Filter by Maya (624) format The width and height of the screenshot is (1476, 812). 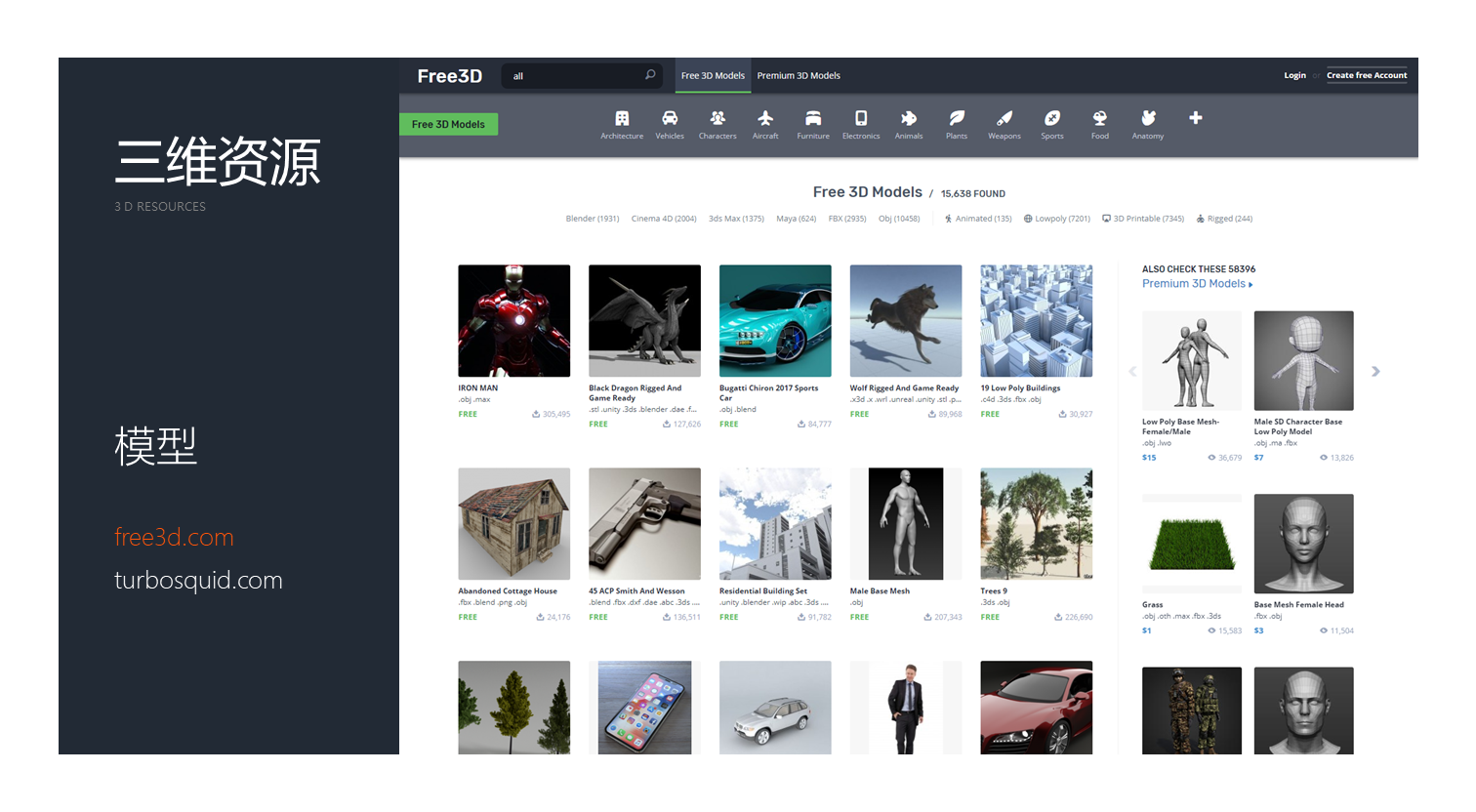point(796,219)
